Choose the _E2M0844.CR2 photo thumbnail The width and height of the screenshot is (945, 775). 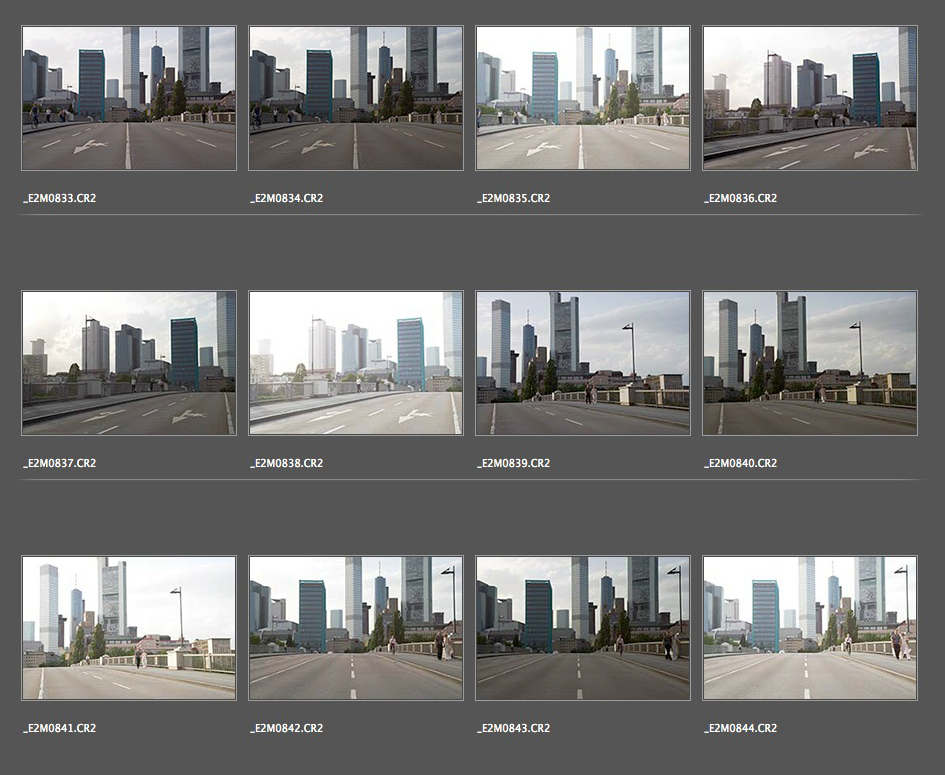click(x=810, y=628)
